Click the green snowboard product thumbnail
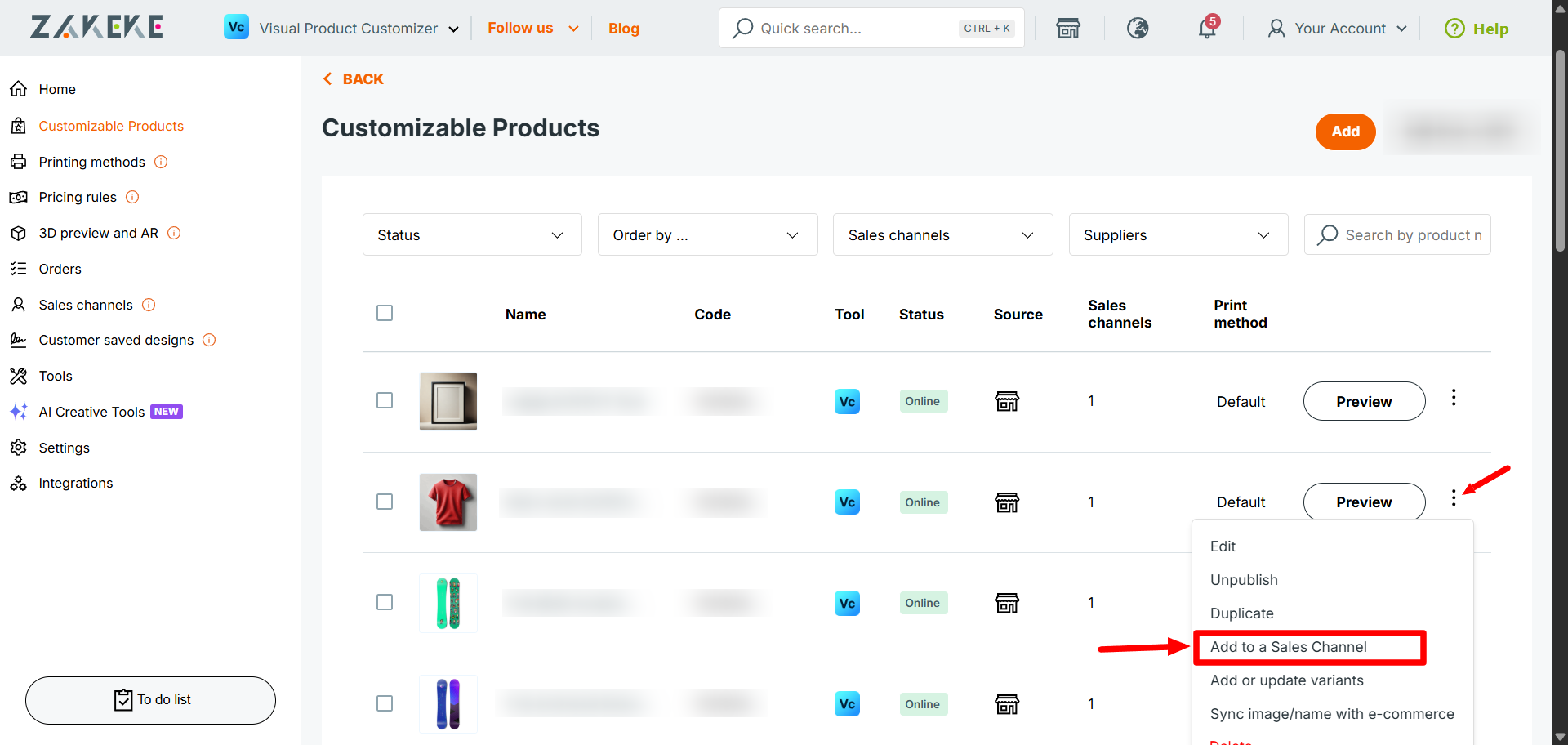Image resolution: width=1568 pixels, height=745 pixels. [x=448, y=603]
